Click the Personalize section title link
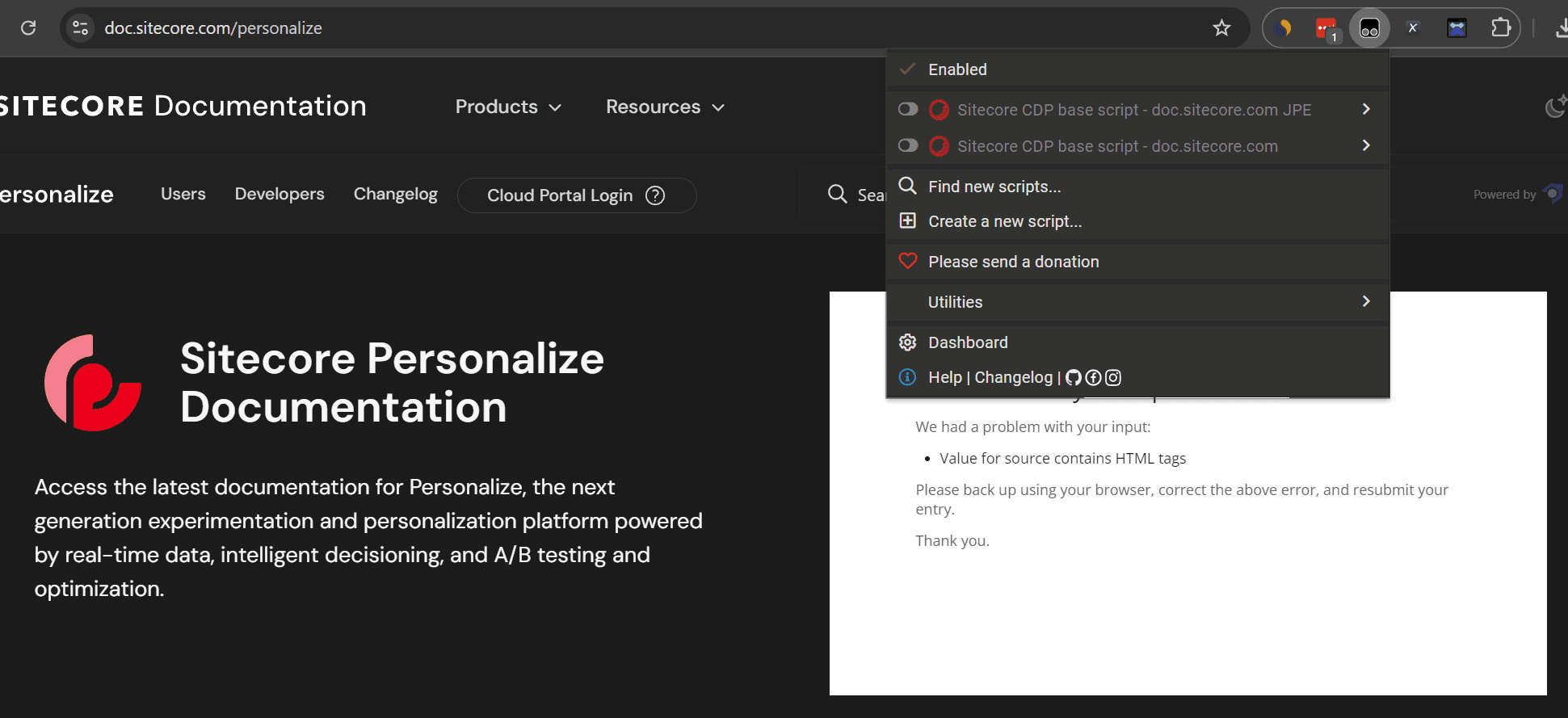 coord(57,195)
